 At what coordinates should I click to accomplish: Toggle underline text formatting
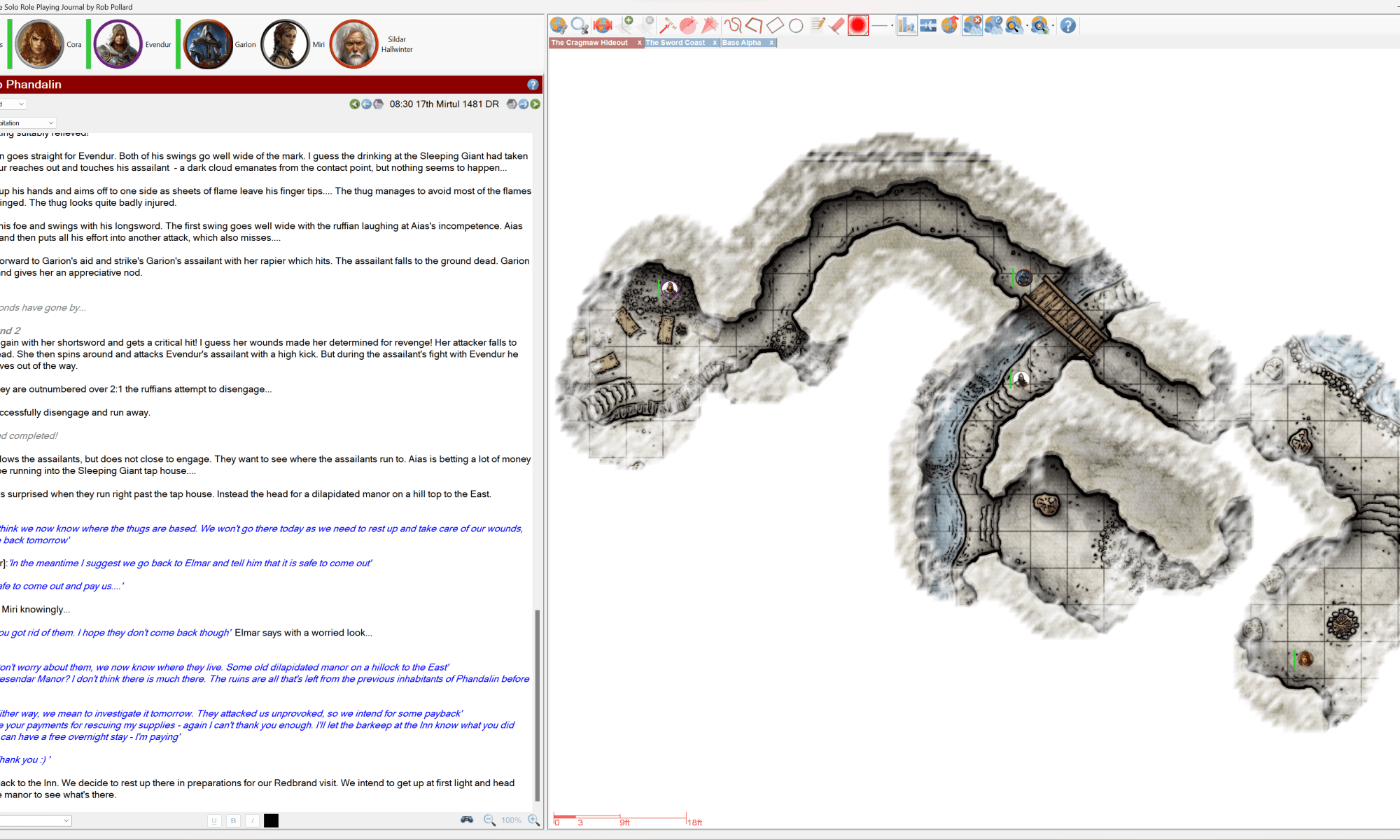pos(214,820)
